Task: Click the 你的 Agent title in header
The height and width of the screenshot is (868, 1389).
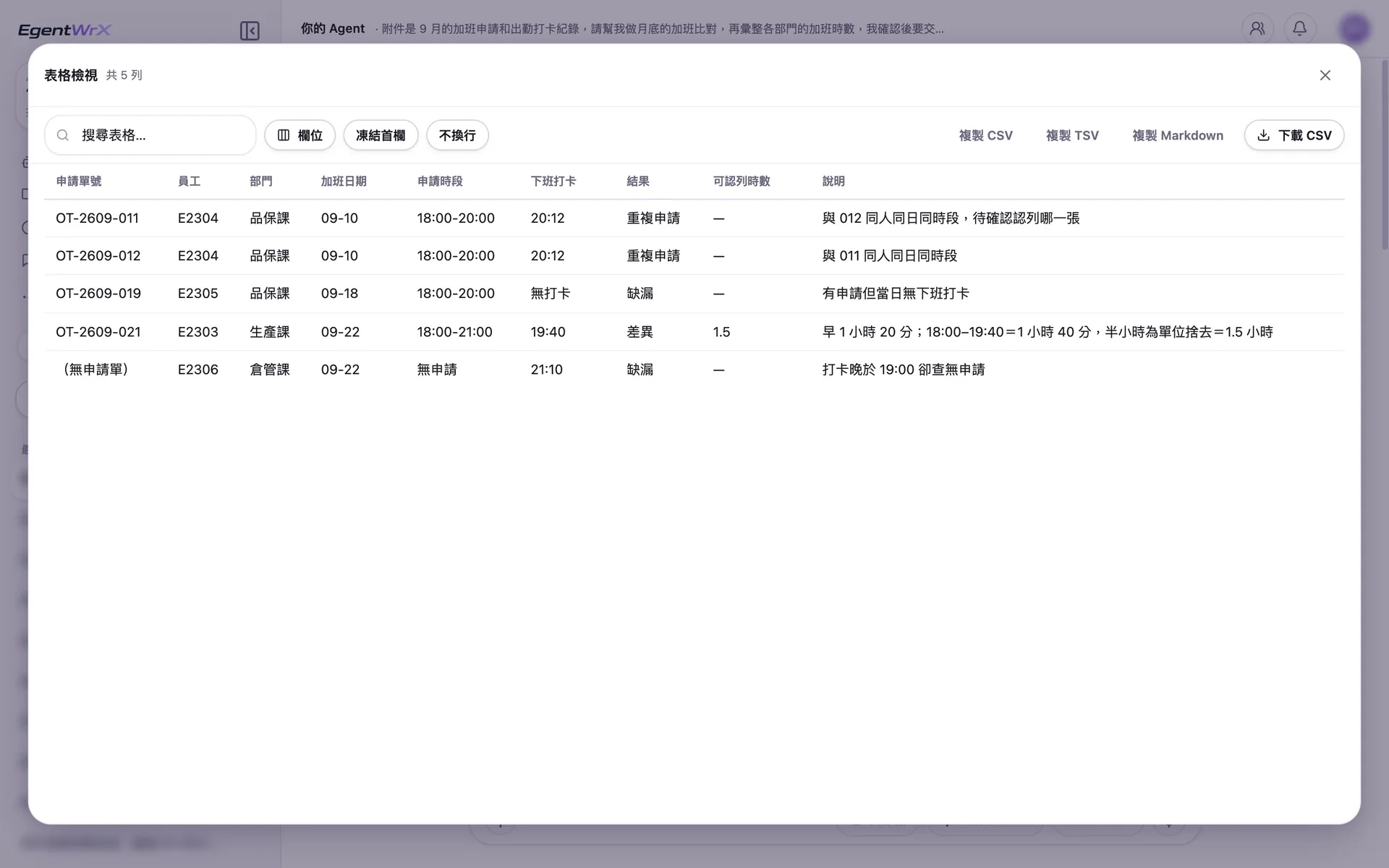Action: (333, 29)
